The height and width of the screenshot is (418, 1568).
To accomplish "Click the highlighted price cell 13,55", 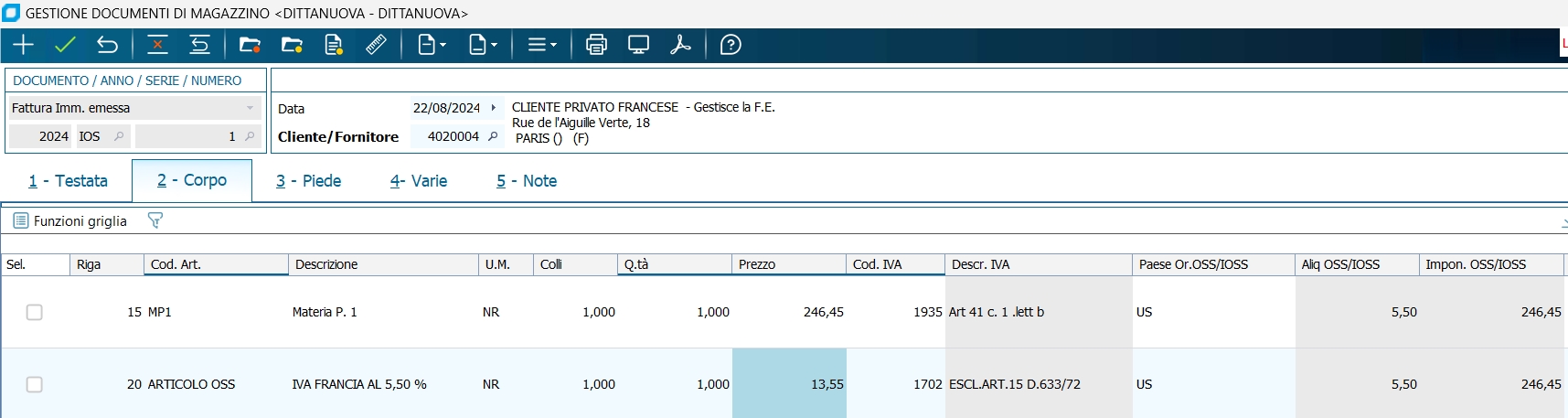I will 789,384.
